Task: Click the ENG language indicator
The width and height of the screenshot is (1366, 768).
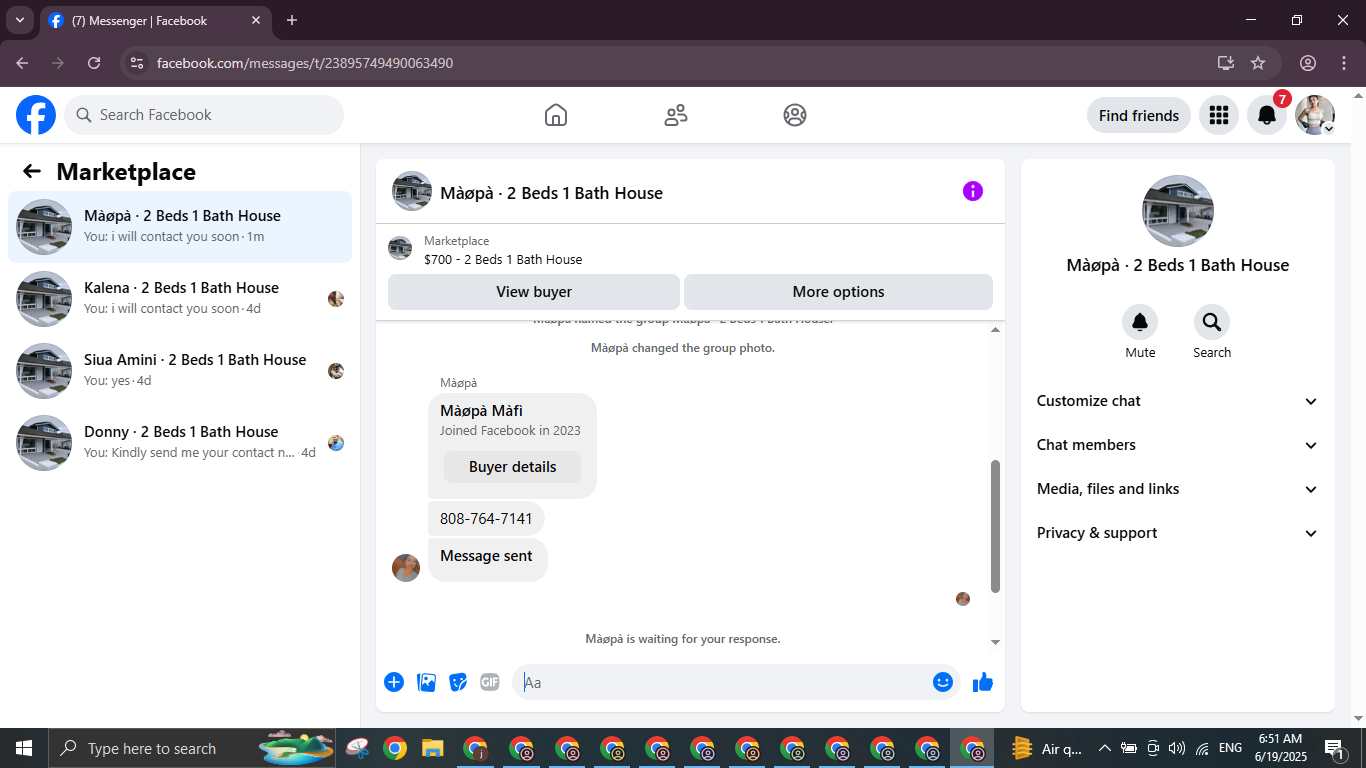Action: (1231, 748)
